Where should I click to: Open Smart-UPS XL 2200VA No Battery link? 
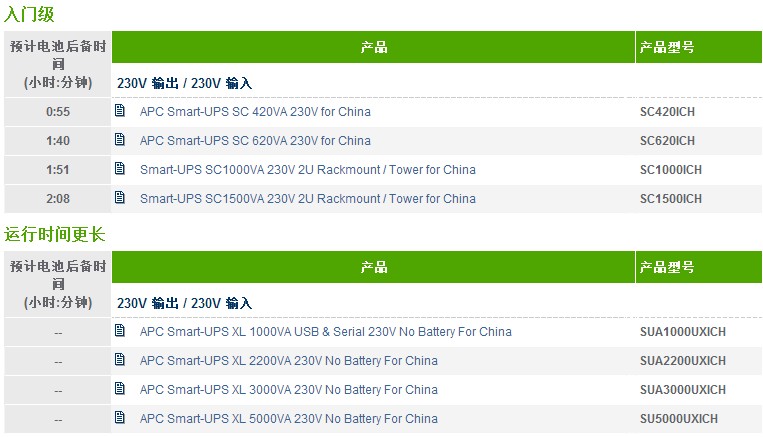(289, 361)
